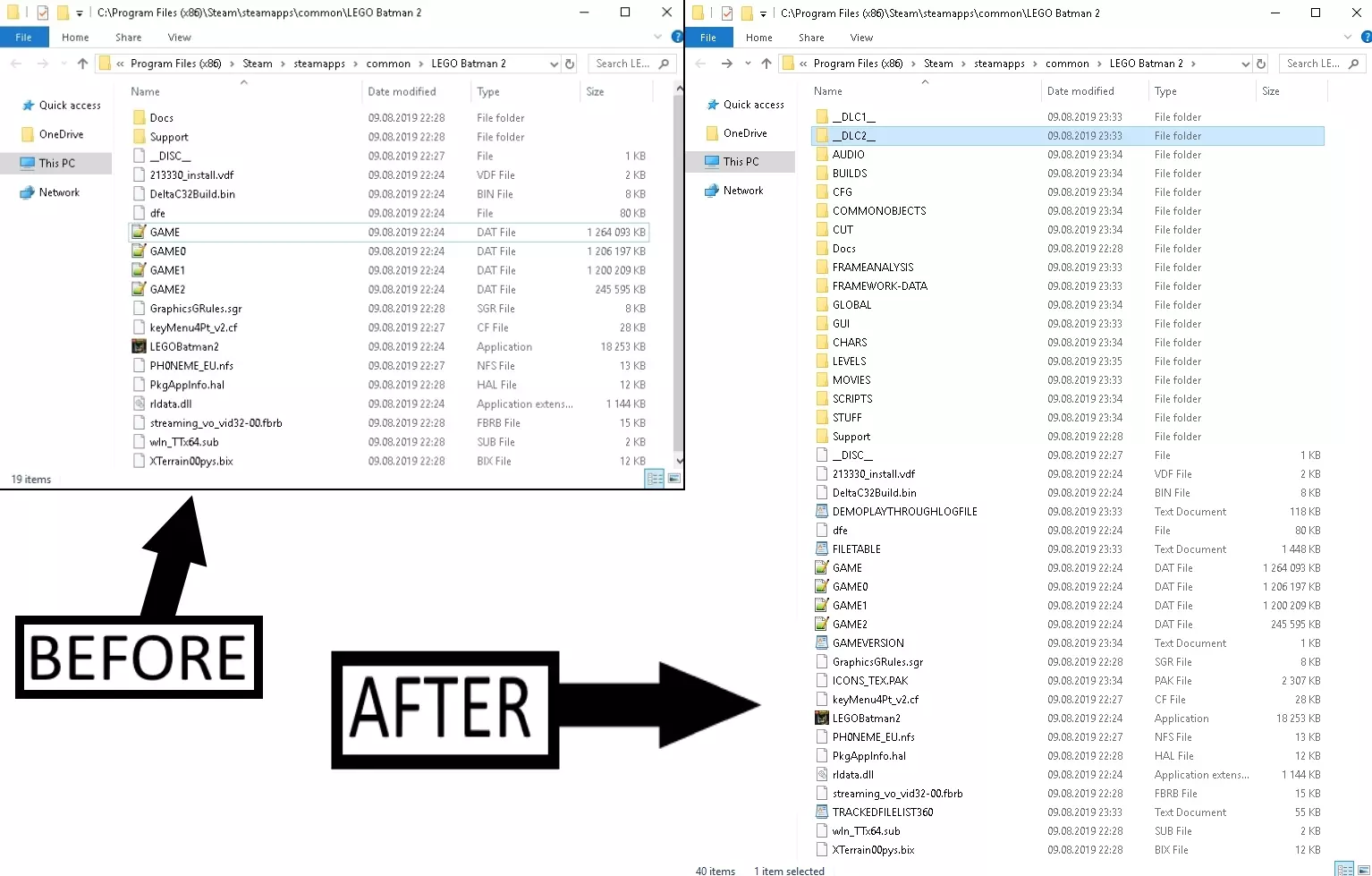Open recent locations dropdown in left window
Viewport: 1372px width, 876px height.
coord(63,64)
